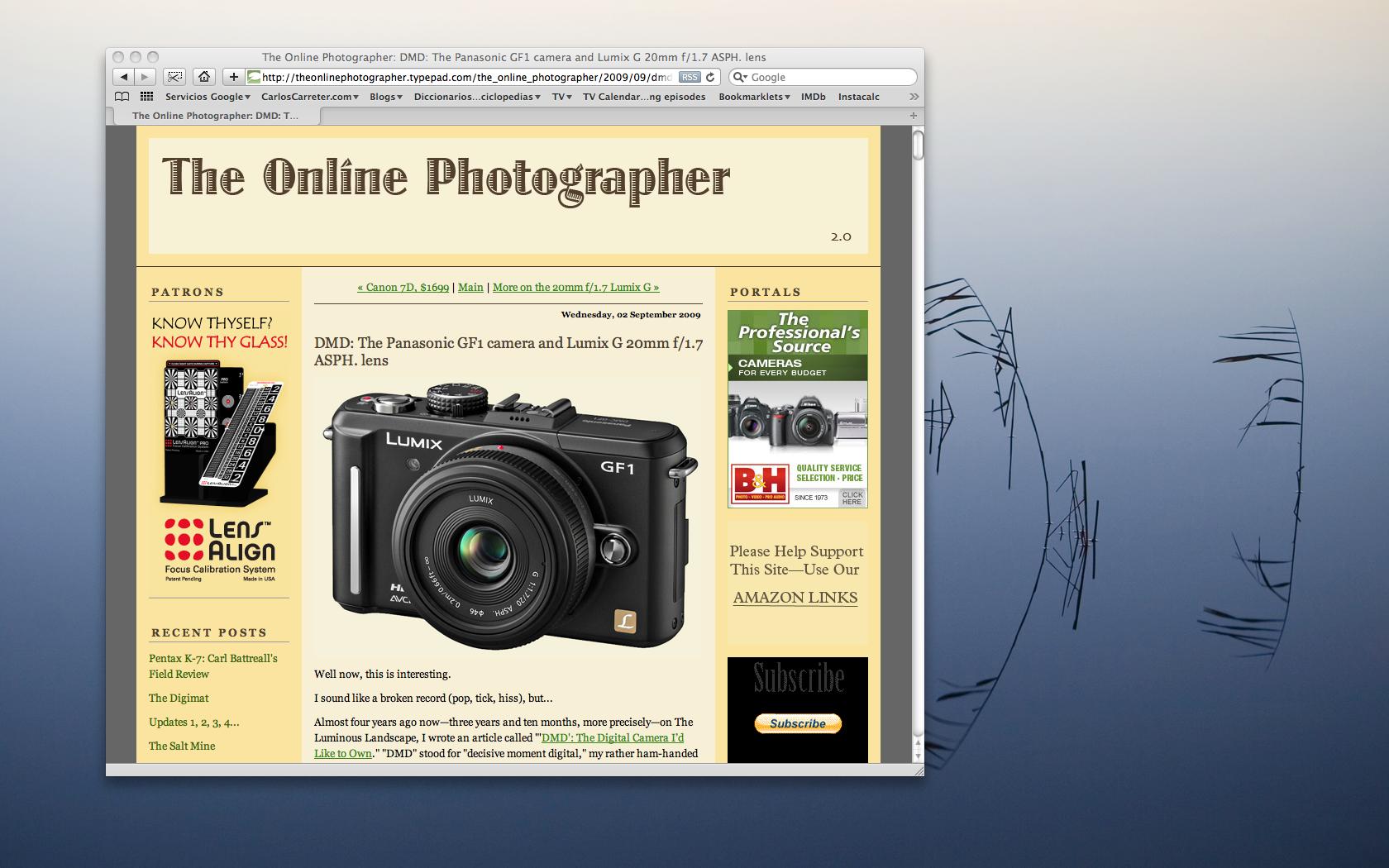This screenshot has height=868, width=1389.
Task: Open a new tab with plus button
Action: (x=914, y=116)
